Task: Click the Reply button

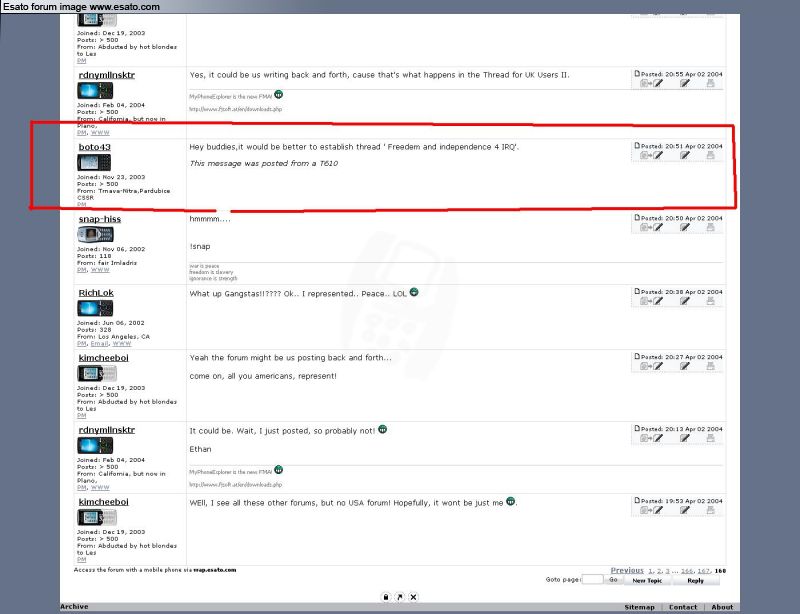Action: (x=695, y=580)
